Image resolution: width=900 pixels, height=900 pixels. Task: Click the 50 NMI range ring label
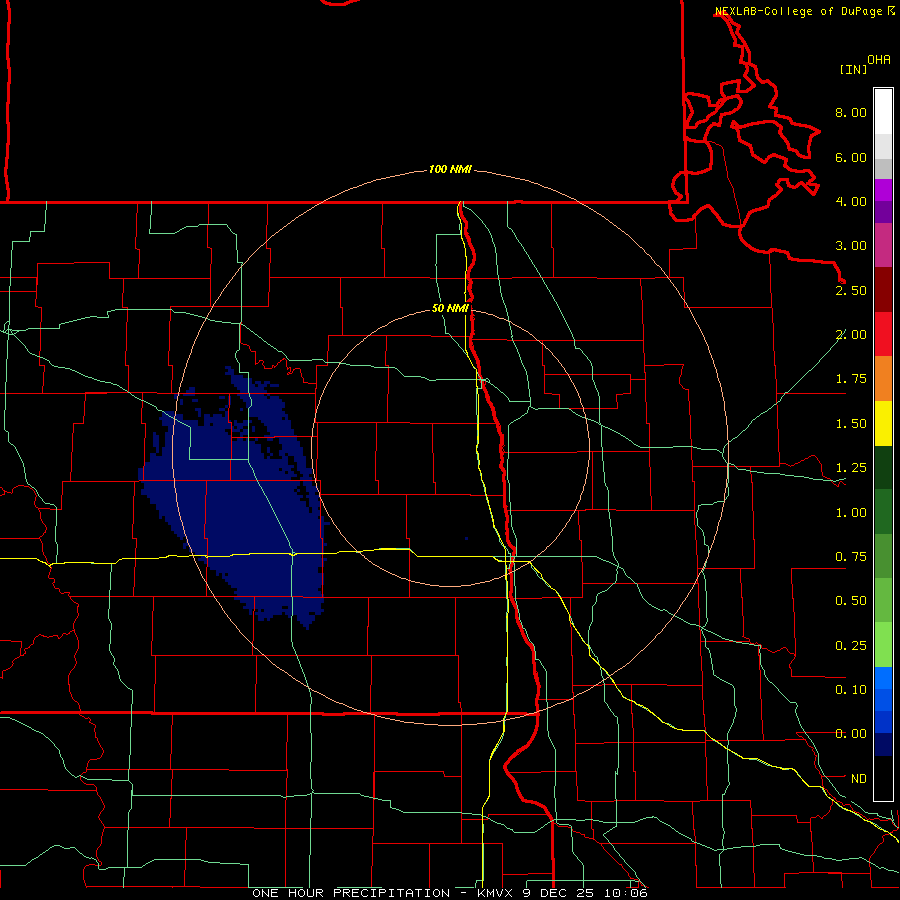click(x=450, y=308)
